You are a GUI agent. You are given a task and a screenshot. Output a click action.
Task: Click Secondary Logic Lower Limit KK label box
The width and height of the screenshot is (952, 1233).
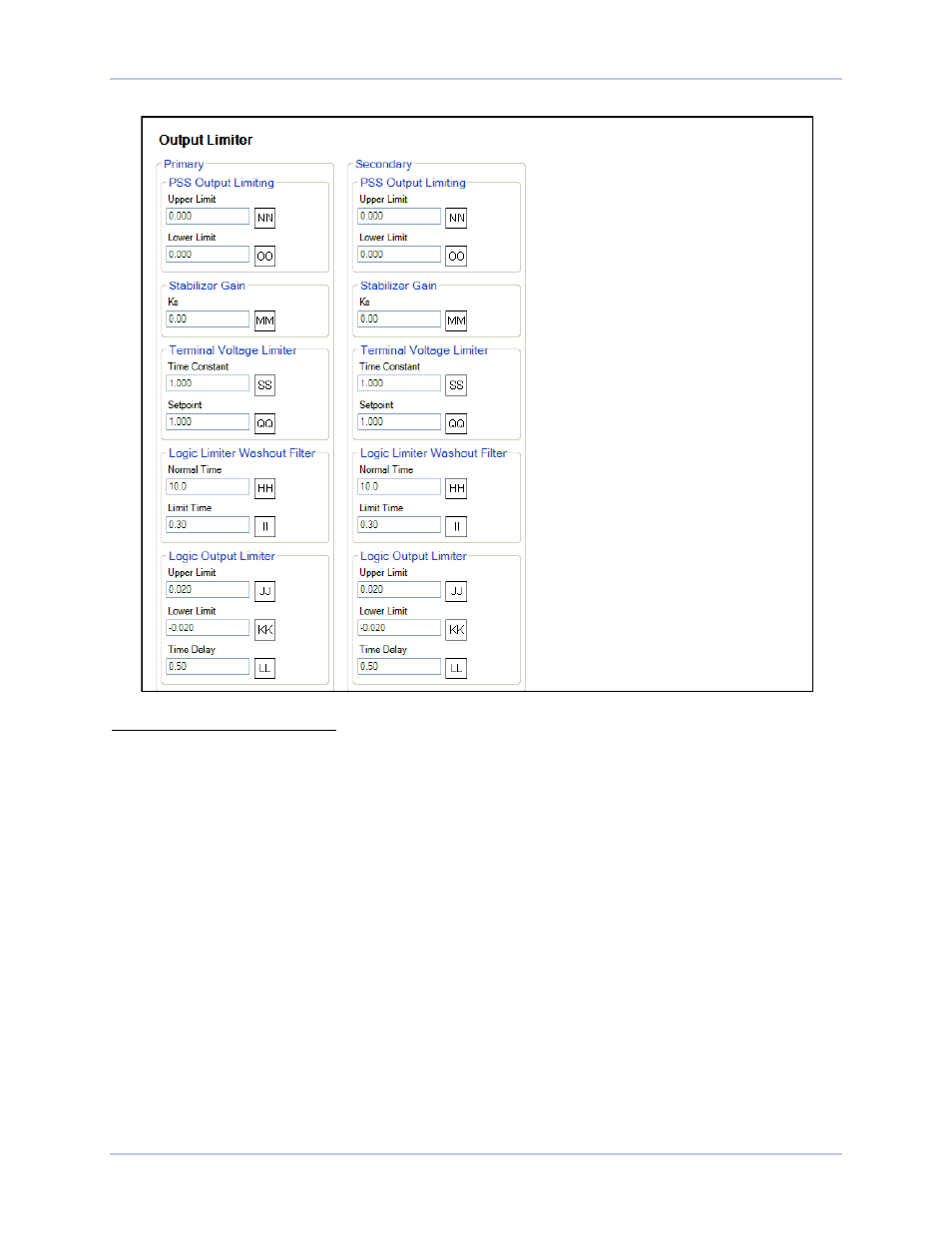click(x=456, y=630)
